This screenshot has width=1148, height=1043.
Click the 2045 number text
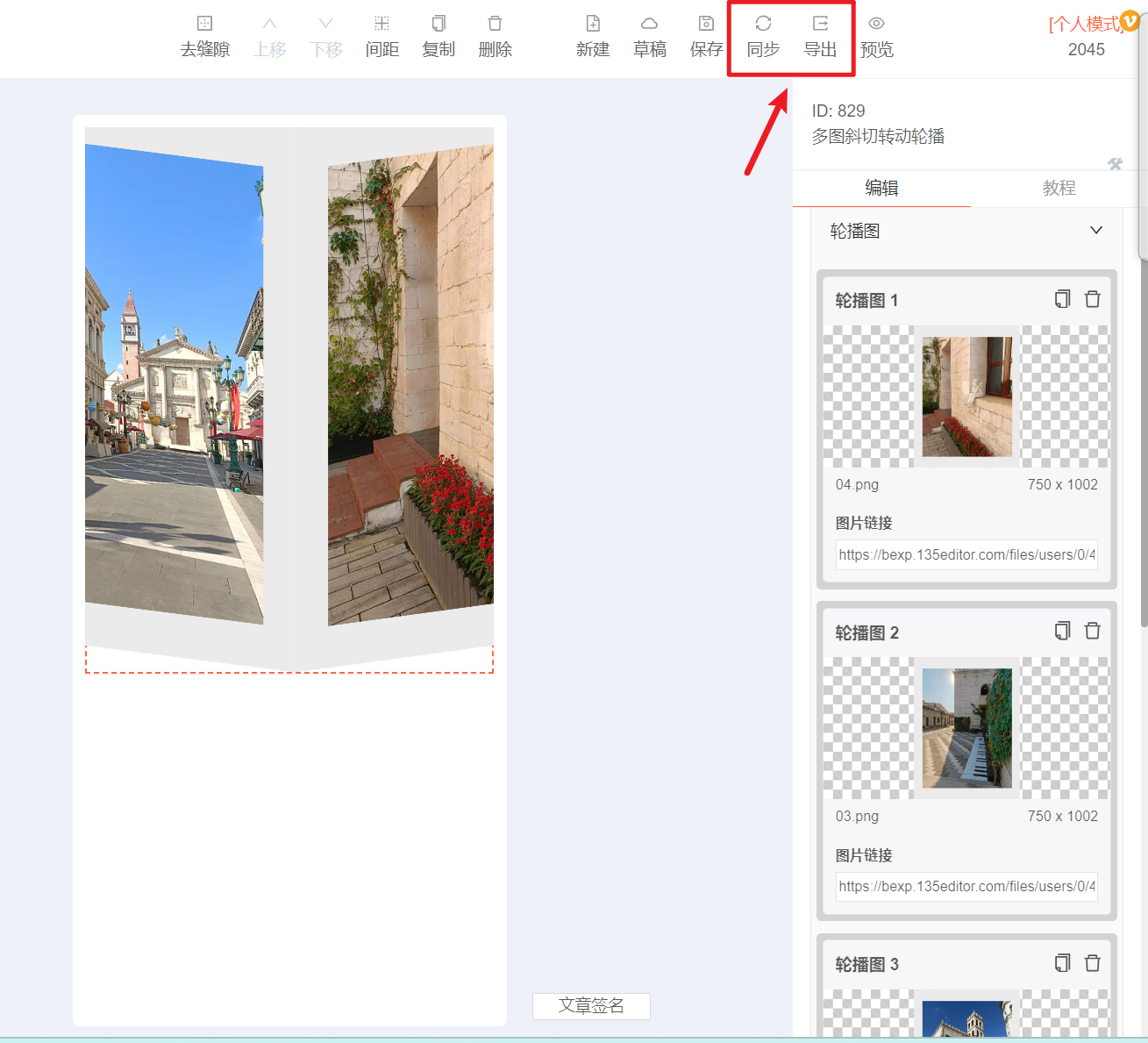pyautogui.click(x=1086, y=50)
